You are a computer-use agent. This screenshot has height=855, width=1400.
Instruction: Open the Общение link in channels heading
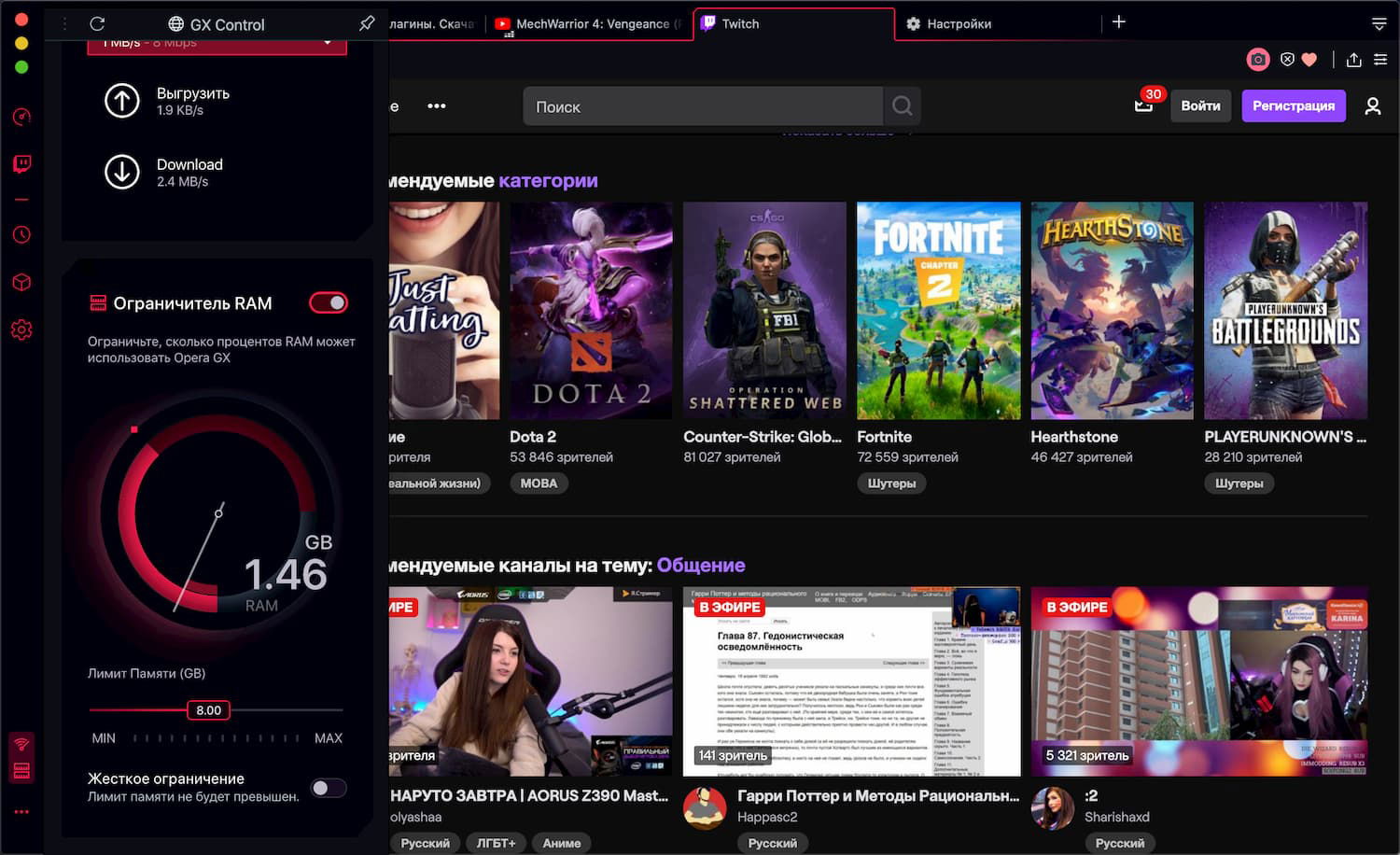[701, 566]
